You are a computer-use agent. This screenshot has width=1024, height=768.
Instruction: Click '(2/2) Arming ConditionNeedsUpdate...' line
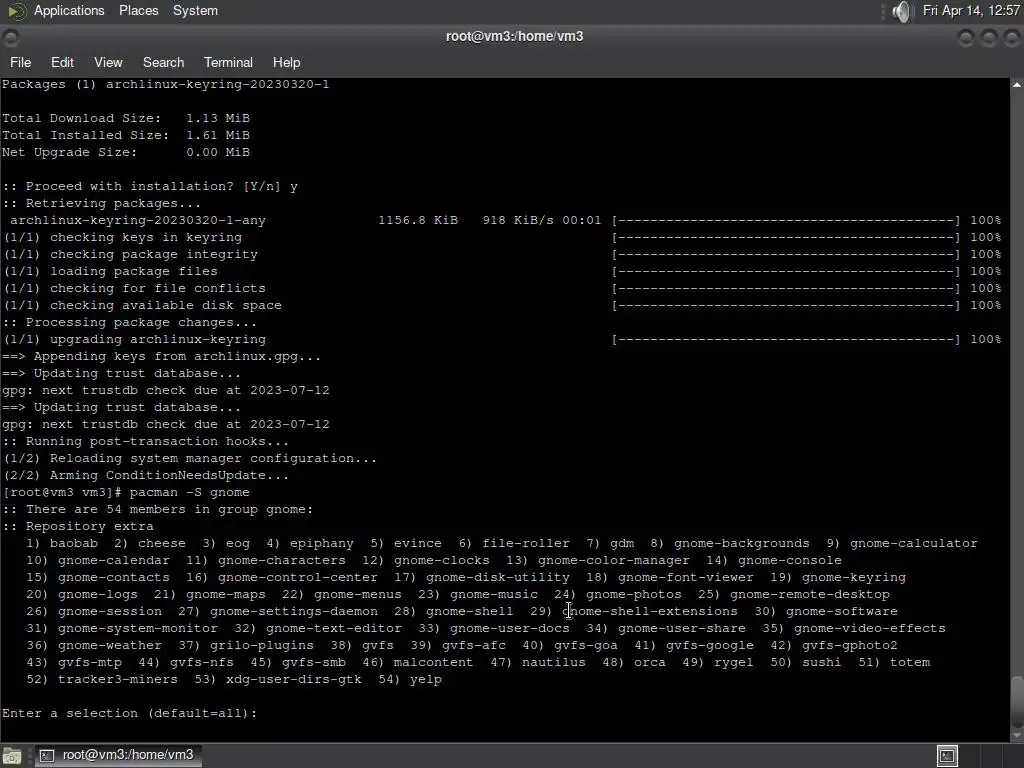click(x=146, y=475)
